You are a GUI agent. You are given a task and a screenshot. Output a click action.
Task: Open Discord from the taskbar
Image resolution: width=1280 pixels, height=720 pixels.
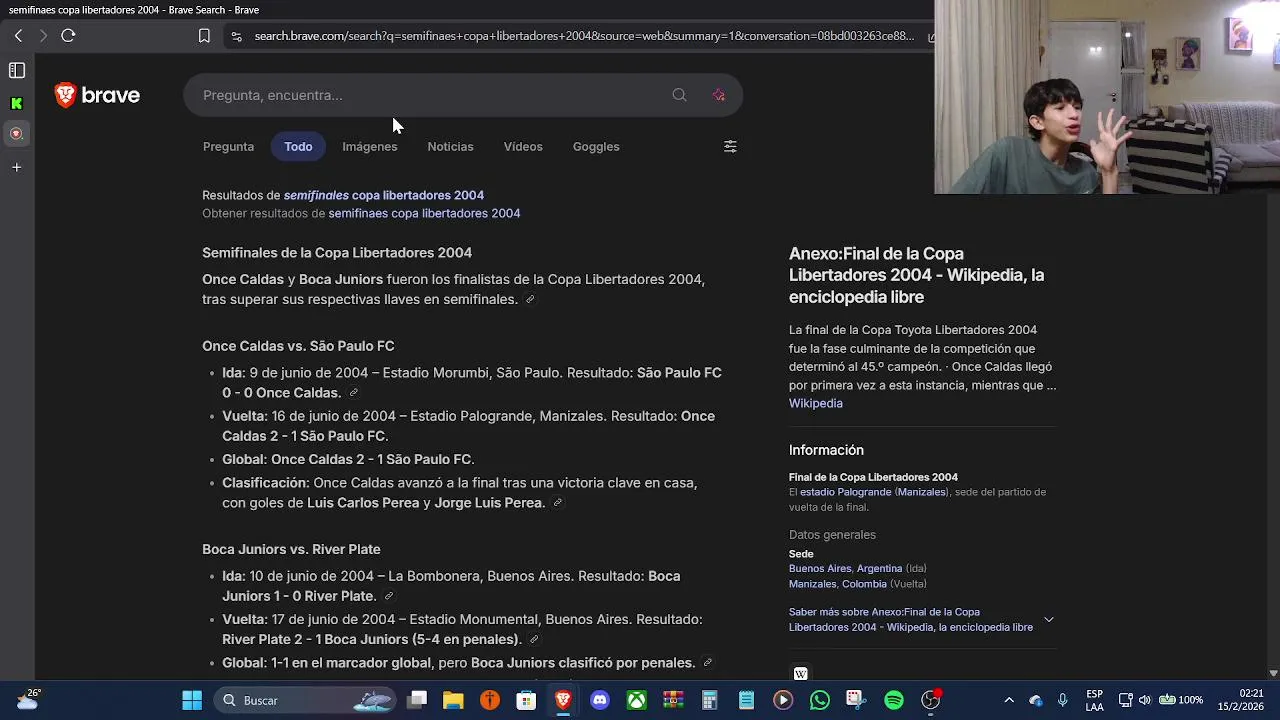click(x=600, y=700)
